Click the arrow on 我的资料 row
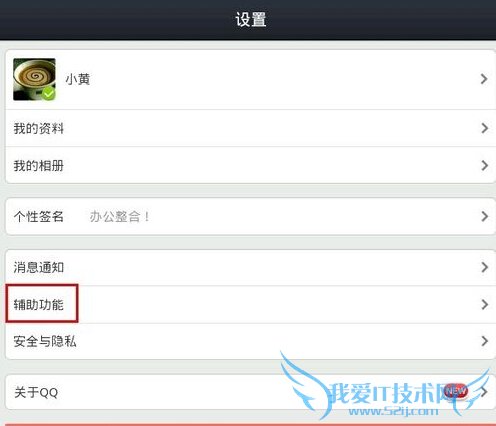496x426 pixels. click(485, 128)
